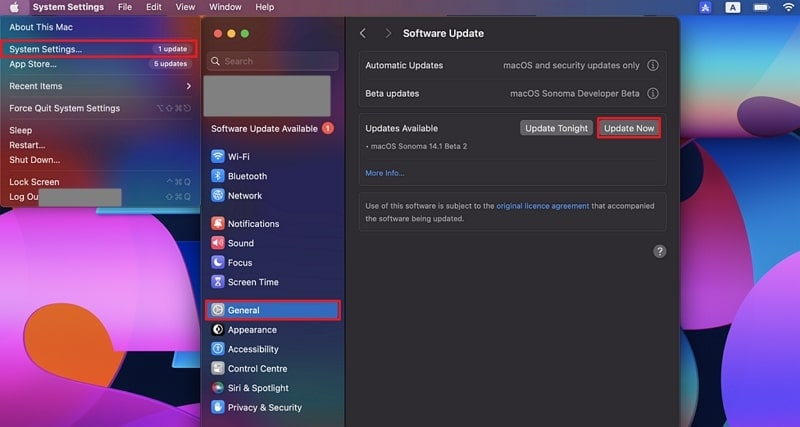This screenshot has height=427, width=800.
Task: Click the Update Now button
Action: (629, 128)
